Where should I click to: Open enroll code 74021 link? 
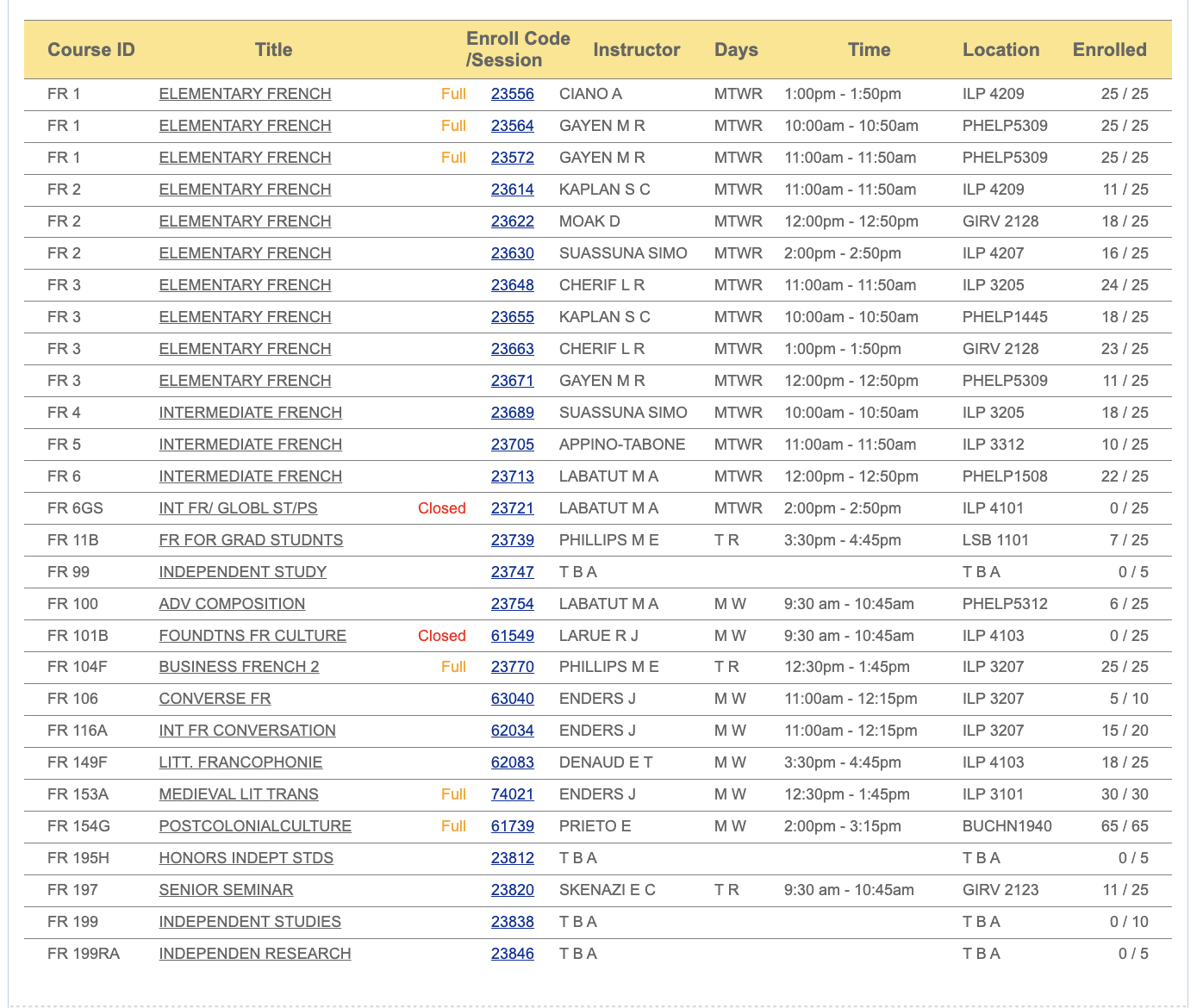[512, 794]
